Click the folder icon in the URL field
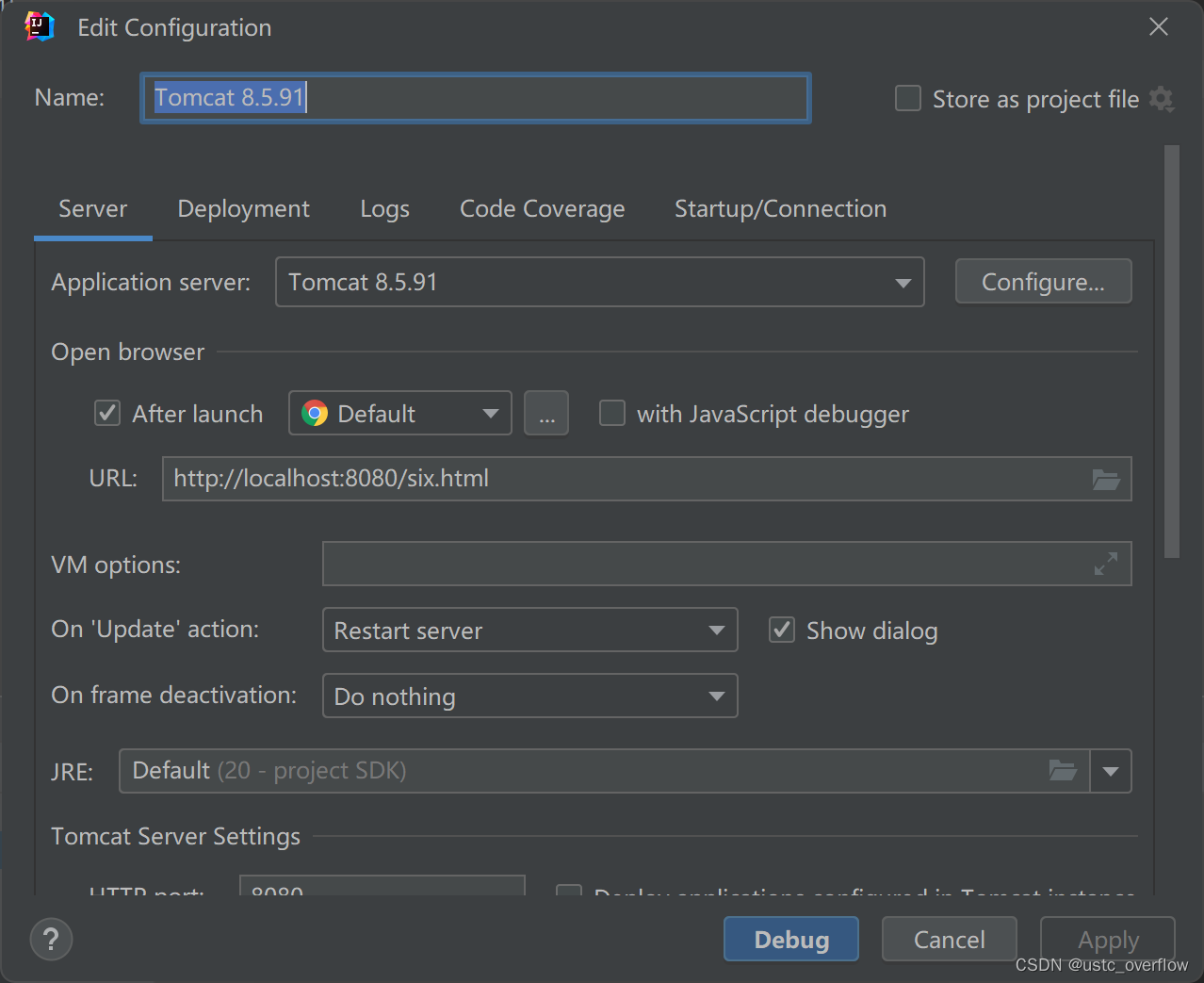This screenshot has height=983, width=1204. [1106, 480]
